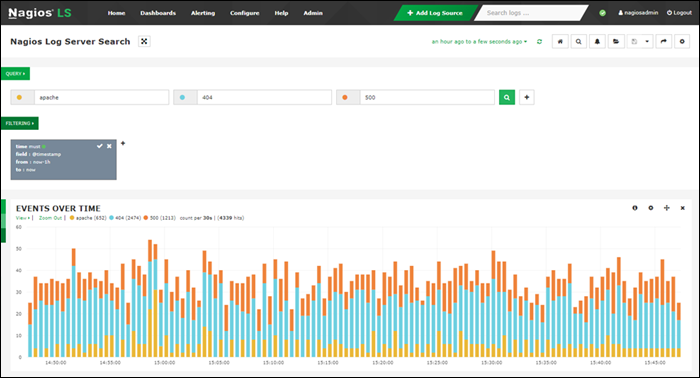Click the Add Log Source button
Screen dimensions: 700x378
(x=435, y=13)
